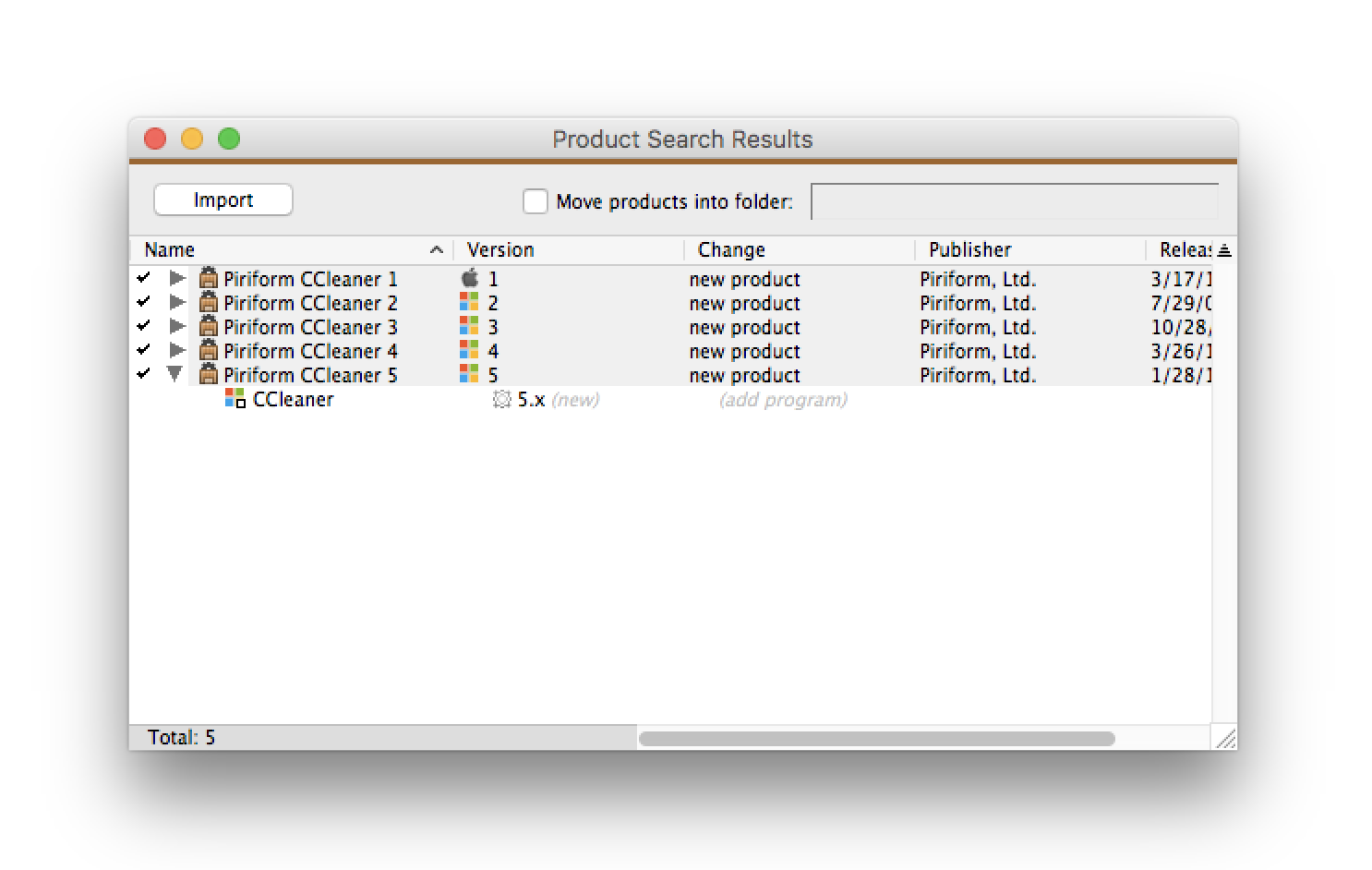Click package icon of Piriform CCleaner 2
Viewport: 1372px width, 870px height.
pos(209,302)
